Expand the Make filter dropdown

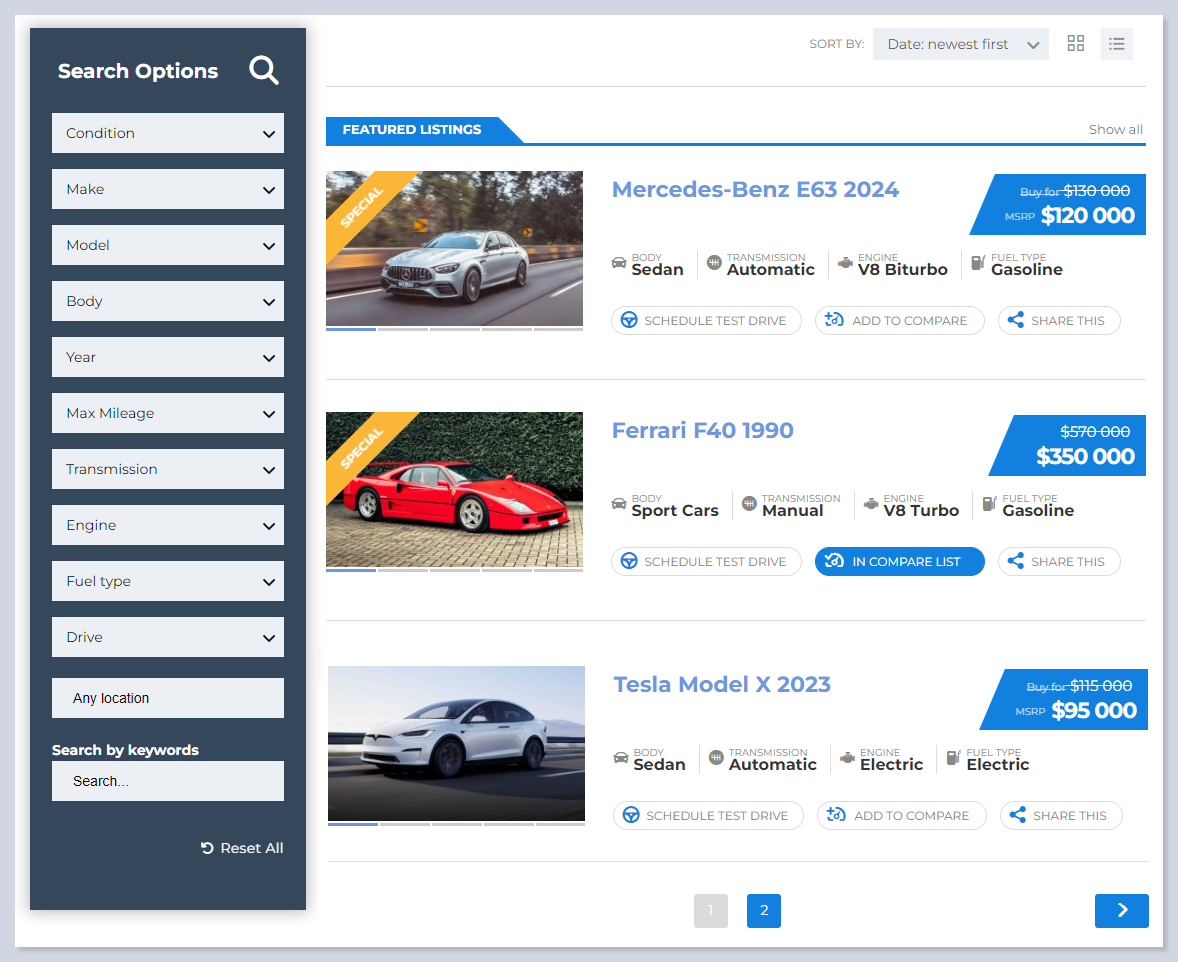click(168, 189)
